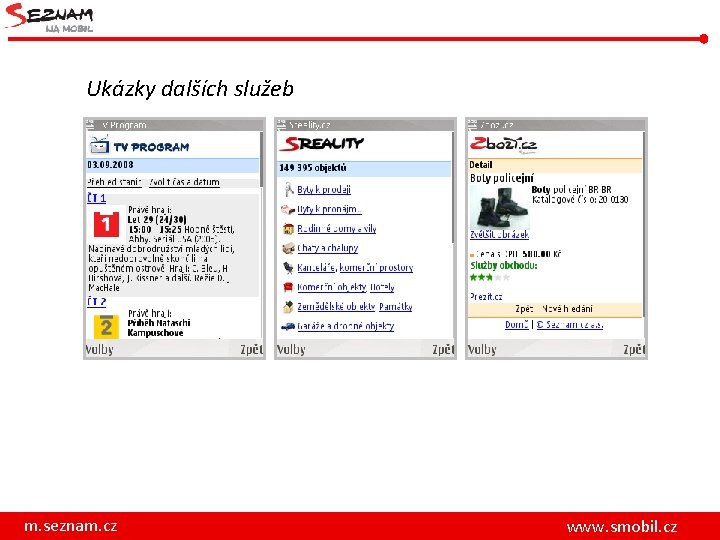
Task: Click © Seznam.cz a.s. link
Action: coord(569,325)
